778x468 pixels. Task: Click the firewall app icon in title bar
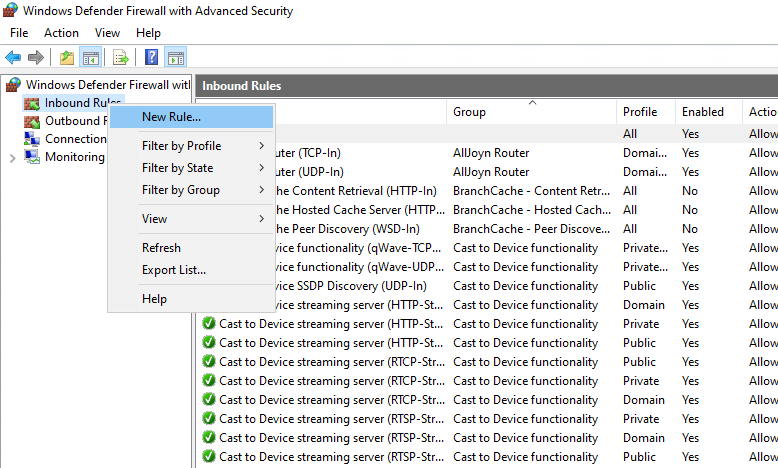coord(10,10)
